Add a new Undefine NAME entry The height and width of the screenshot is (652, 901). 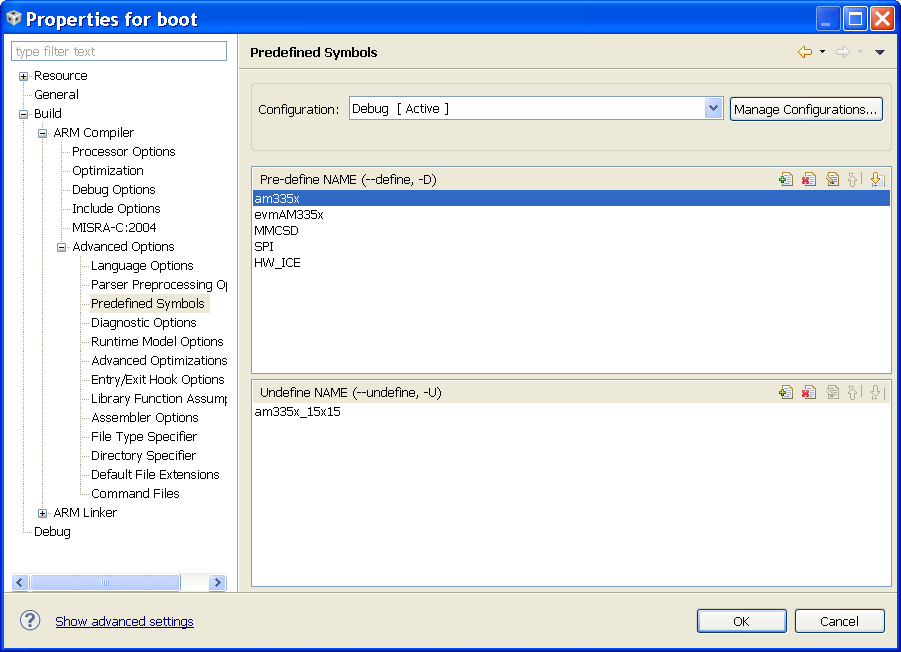[x=786, y=392]
